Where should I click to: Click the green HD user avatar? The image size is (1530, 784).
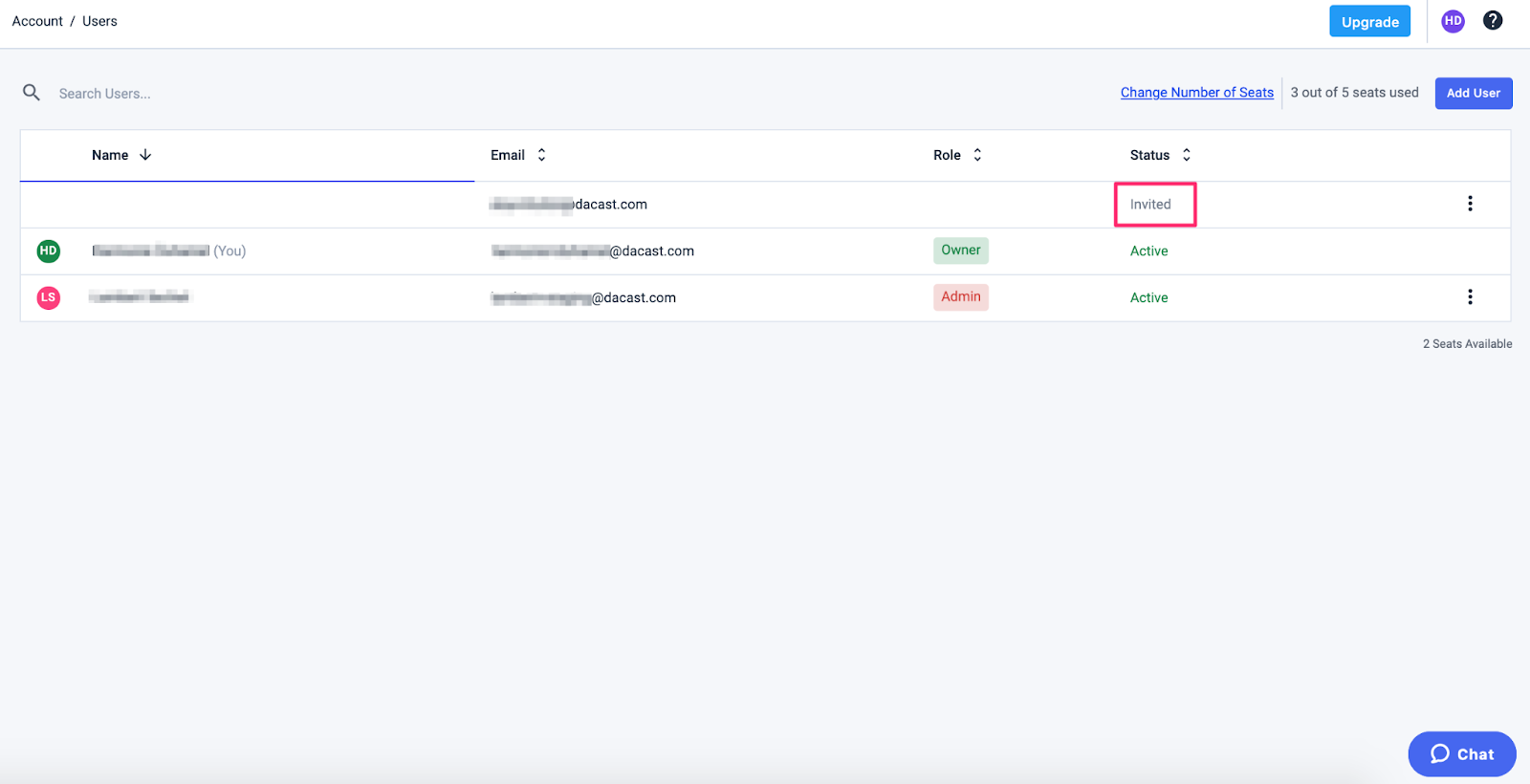click(49, 250)
